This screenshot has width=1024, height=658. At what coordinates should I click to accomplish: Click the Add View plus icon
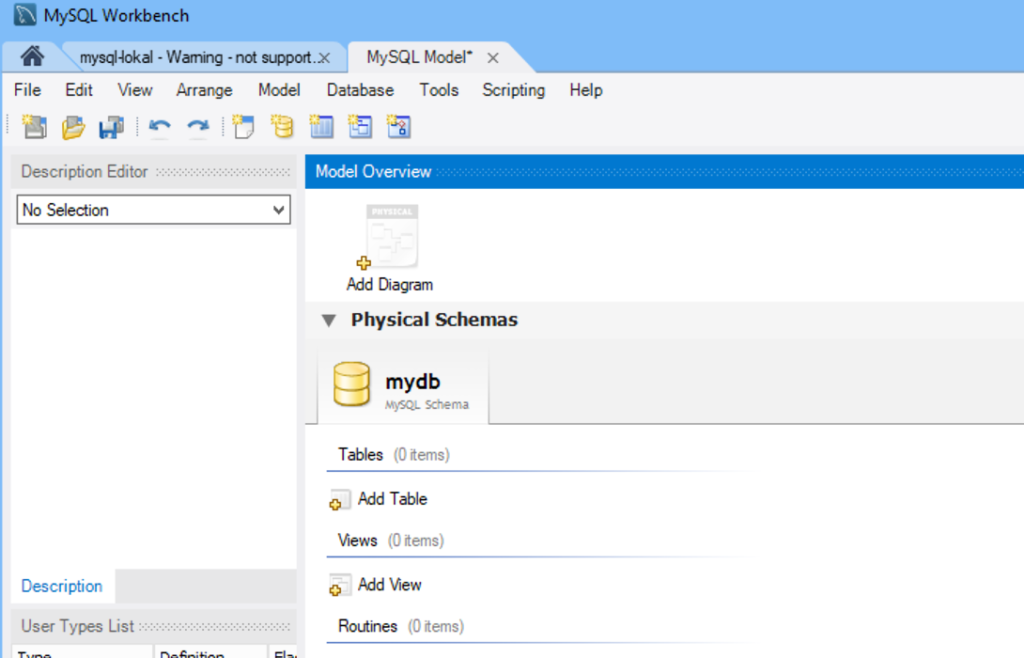[x=340, y=586]
